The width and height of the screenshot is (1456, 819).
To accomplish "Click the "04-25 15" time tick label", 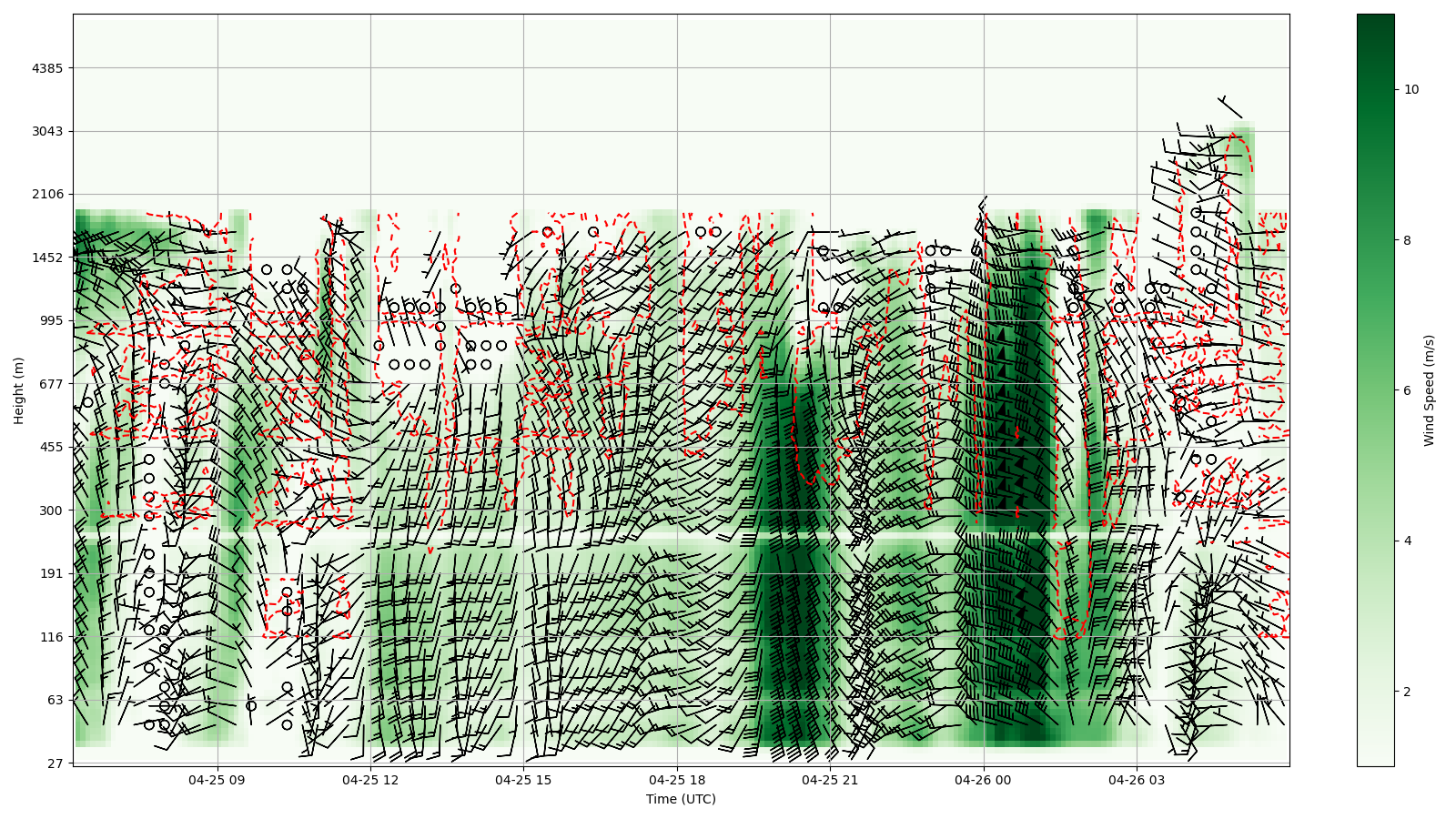I will [523, 780].
